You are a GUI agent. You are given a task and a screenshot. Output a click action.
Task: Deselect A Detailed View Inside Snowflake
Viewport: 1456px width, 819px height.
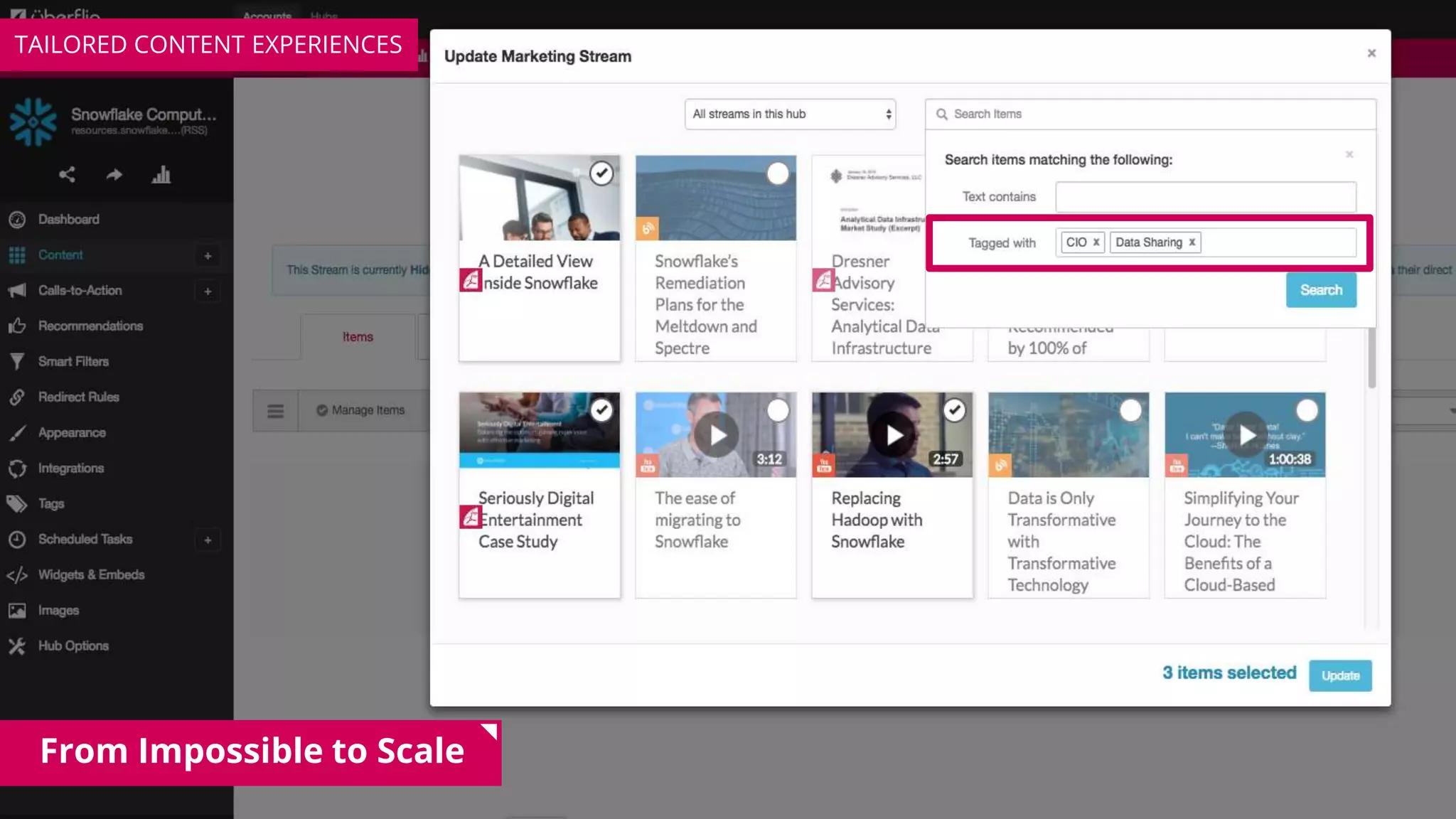pos(601,173)
